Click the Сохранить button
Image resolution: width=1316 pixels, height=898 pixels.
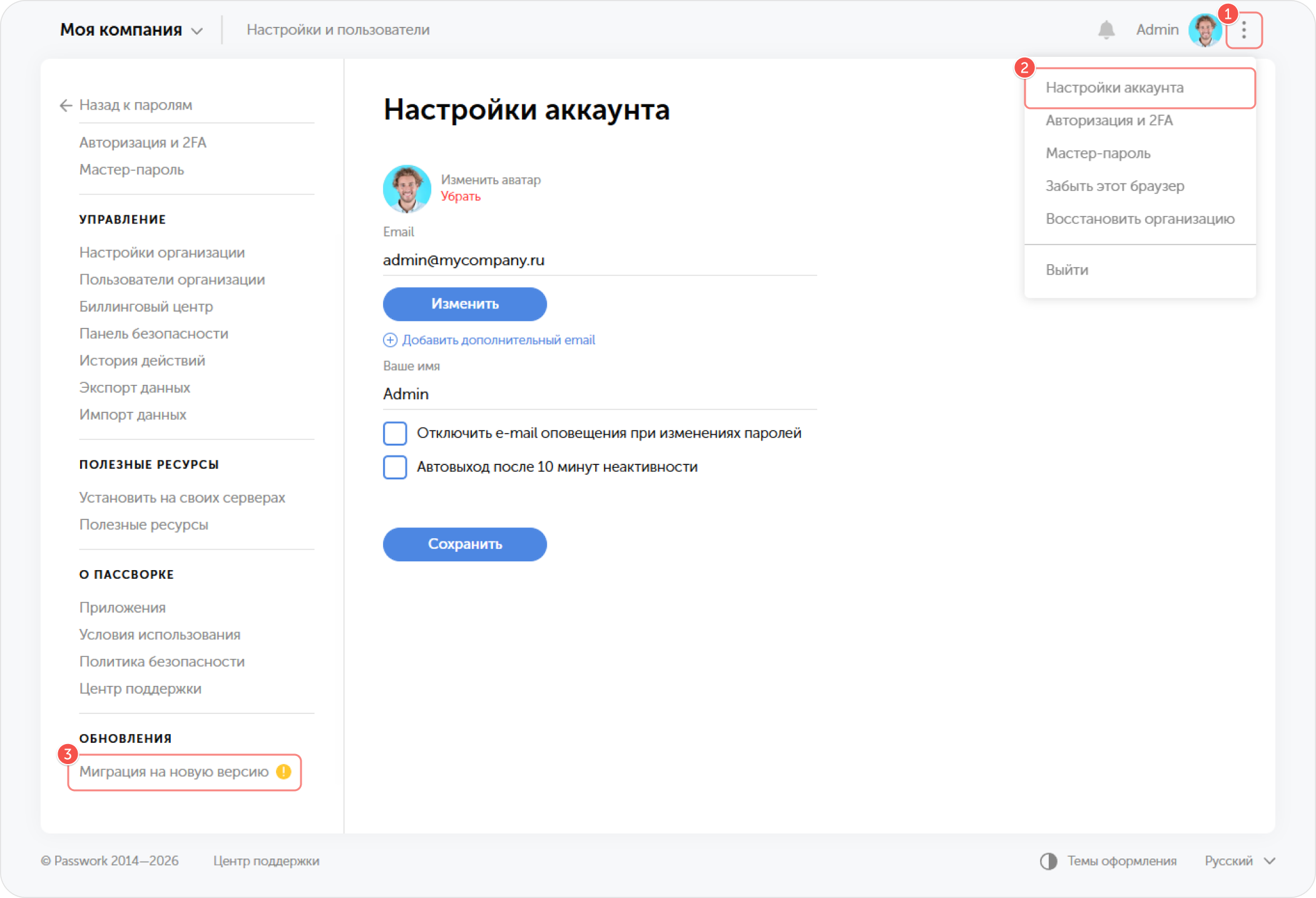click(x=464, y=544)
